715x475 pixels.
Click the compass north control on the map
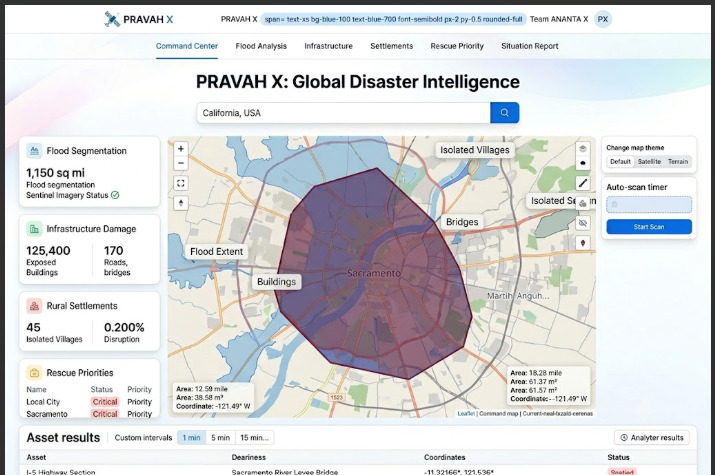pos(181,203)
